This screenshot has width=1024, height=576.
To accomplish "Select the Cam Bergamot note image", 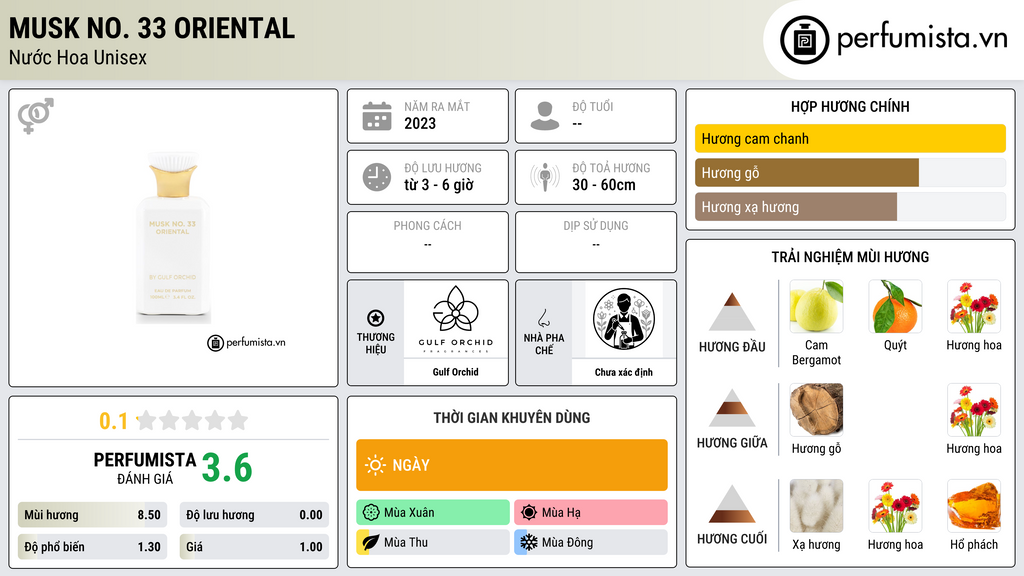I will point(816,306).
